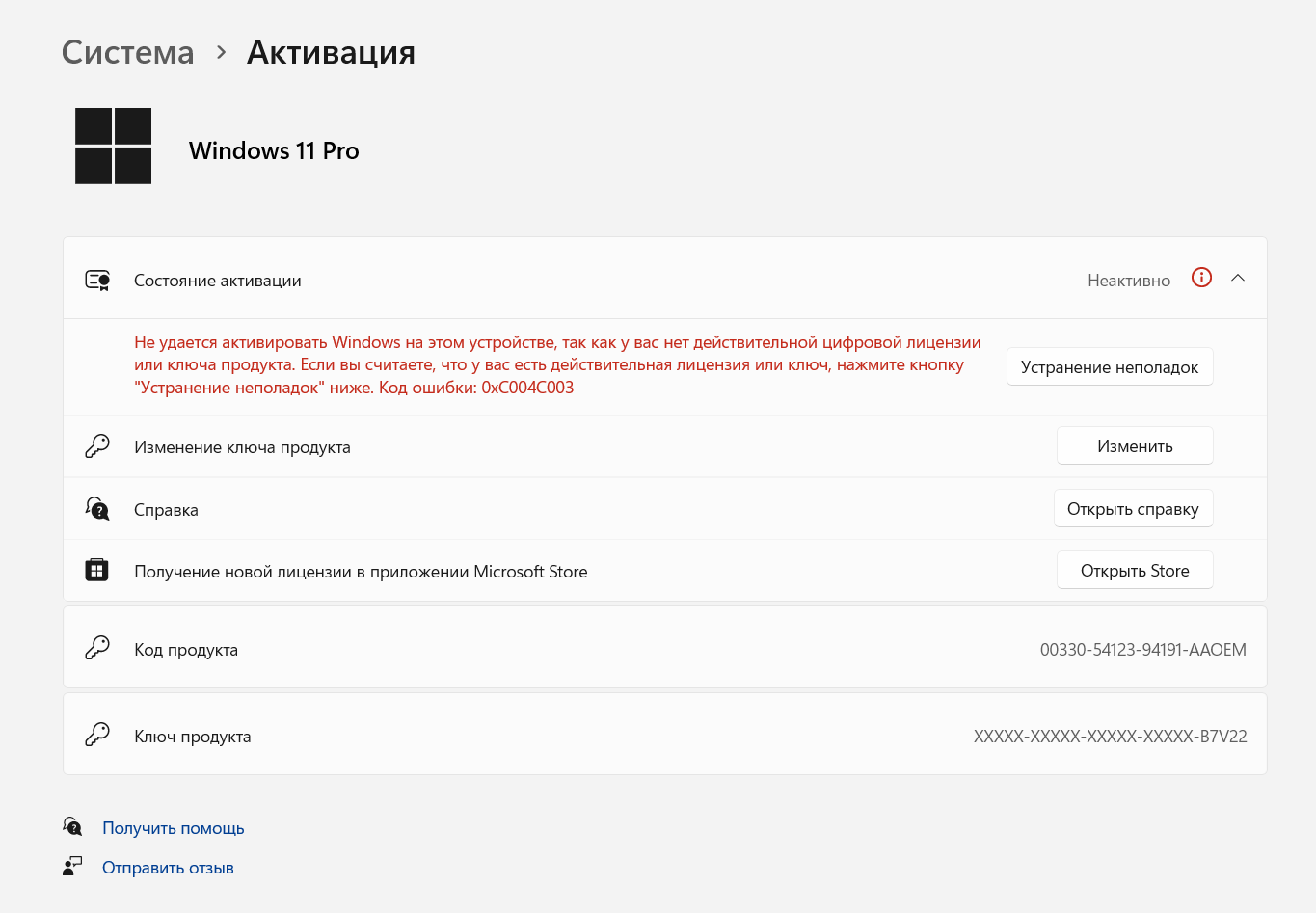Click the key icon beside Код продукта
The image size is (1316, 913).
pos(97,648)
